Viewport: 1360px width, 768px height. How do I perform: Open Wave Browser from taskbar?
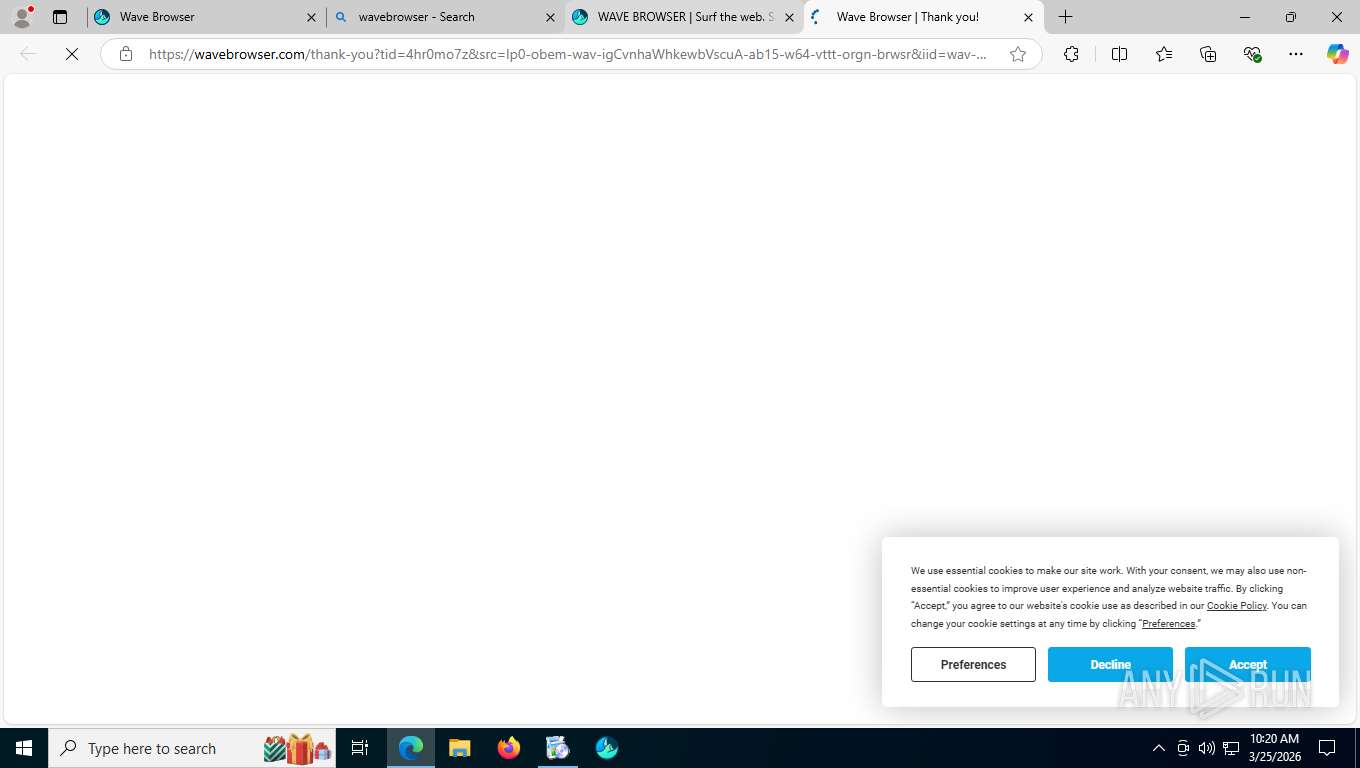607,748
